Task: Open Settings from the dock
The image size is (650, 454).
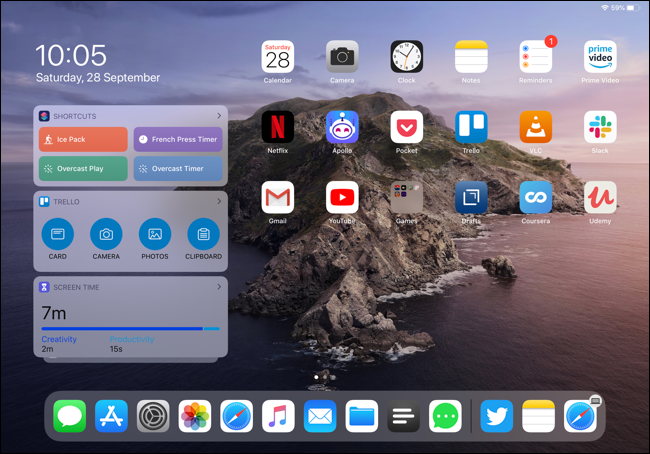Action: [x=153, y=416]
